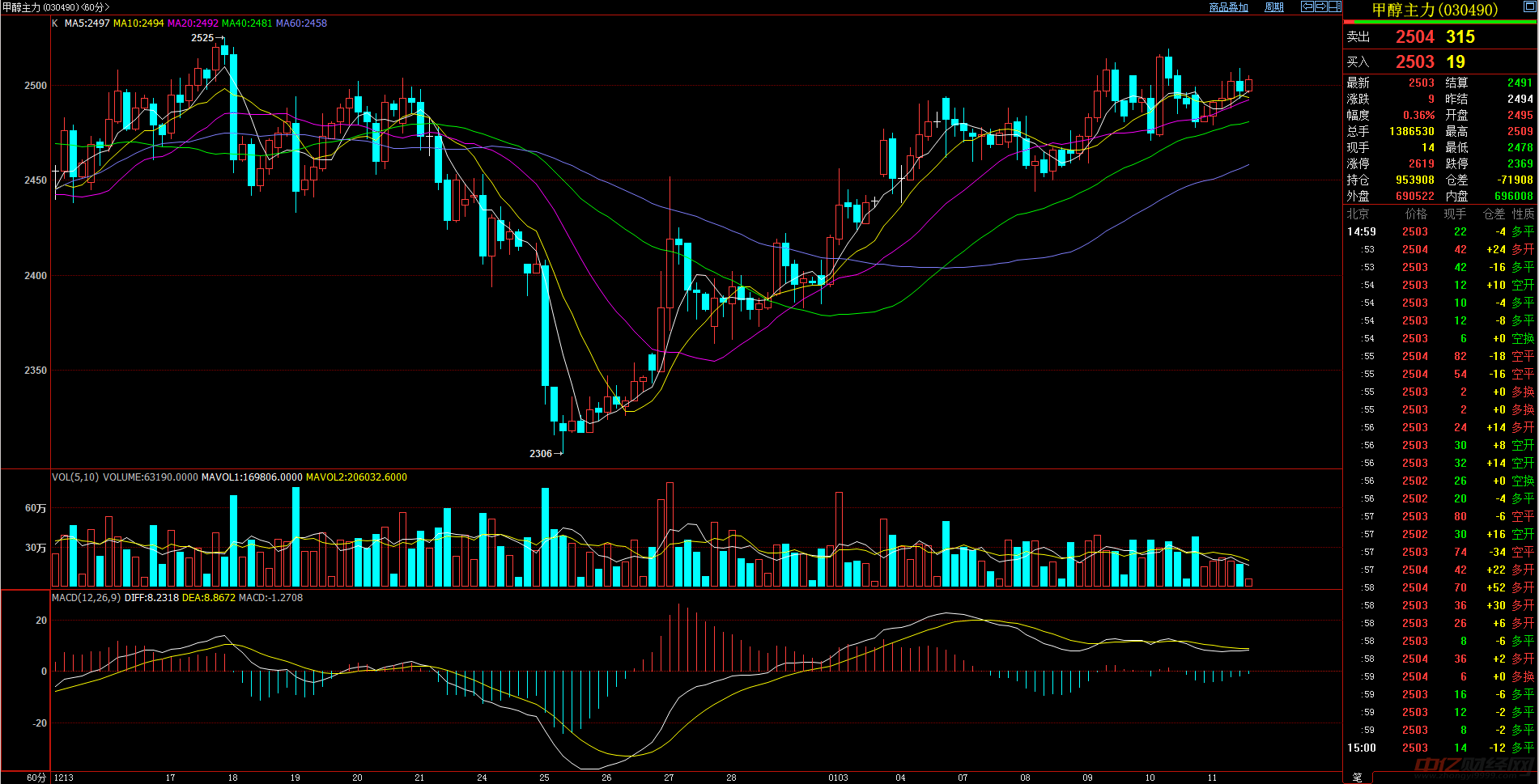The image size is (1539, 784).
Task: Select the 笔 tab at bottom
Action: coord(1357,778)
